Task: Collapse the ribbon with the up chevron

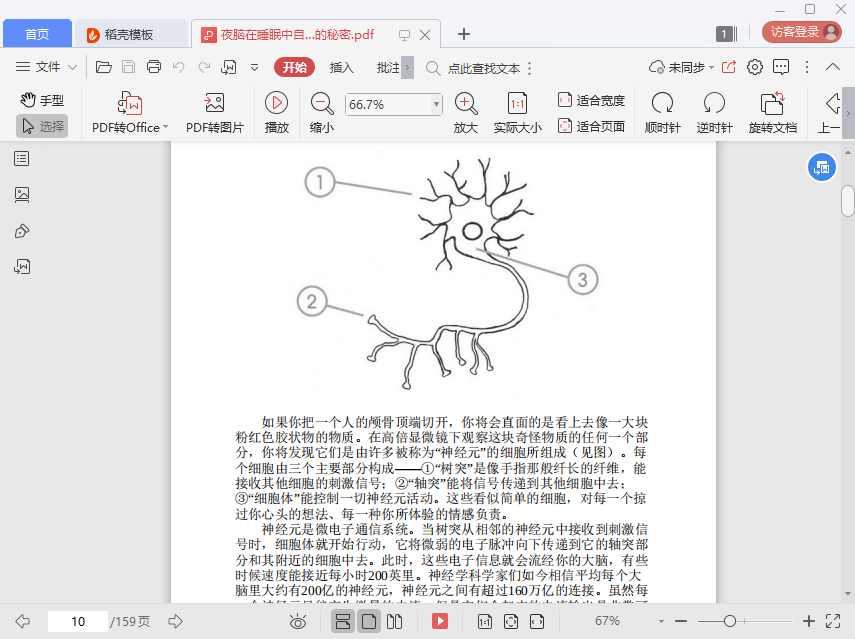Action: tap(833, 67)
